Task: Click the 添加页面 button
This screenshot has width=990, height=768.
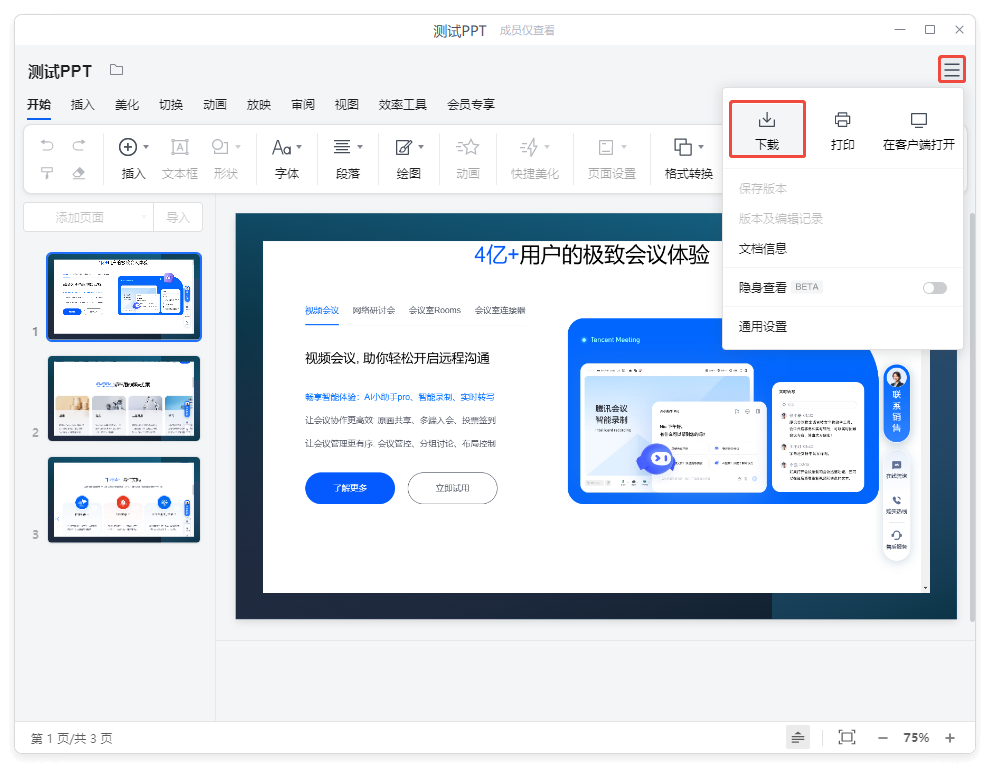Action: coord(80,217)
